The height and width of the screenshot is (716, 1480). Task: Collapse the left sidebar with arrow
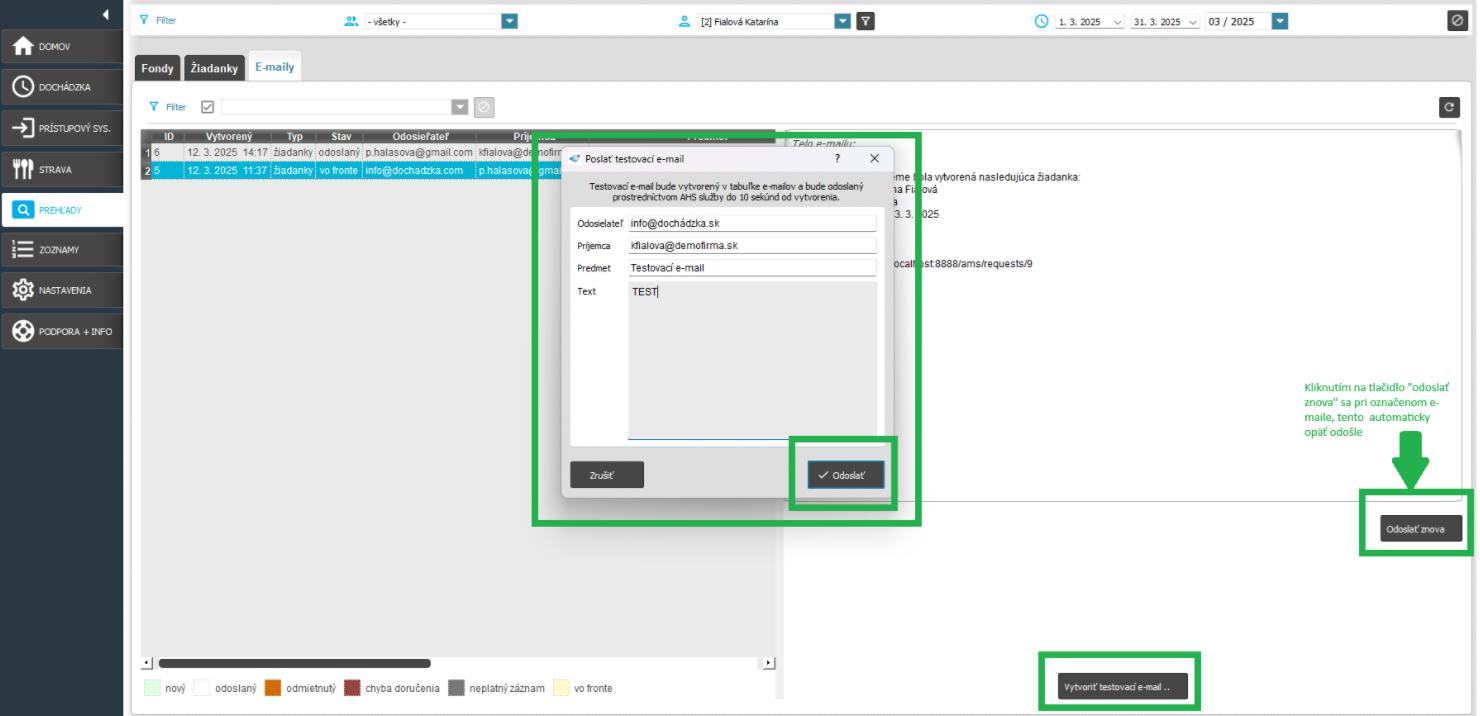pyautogui.click(x=106, y=13)
